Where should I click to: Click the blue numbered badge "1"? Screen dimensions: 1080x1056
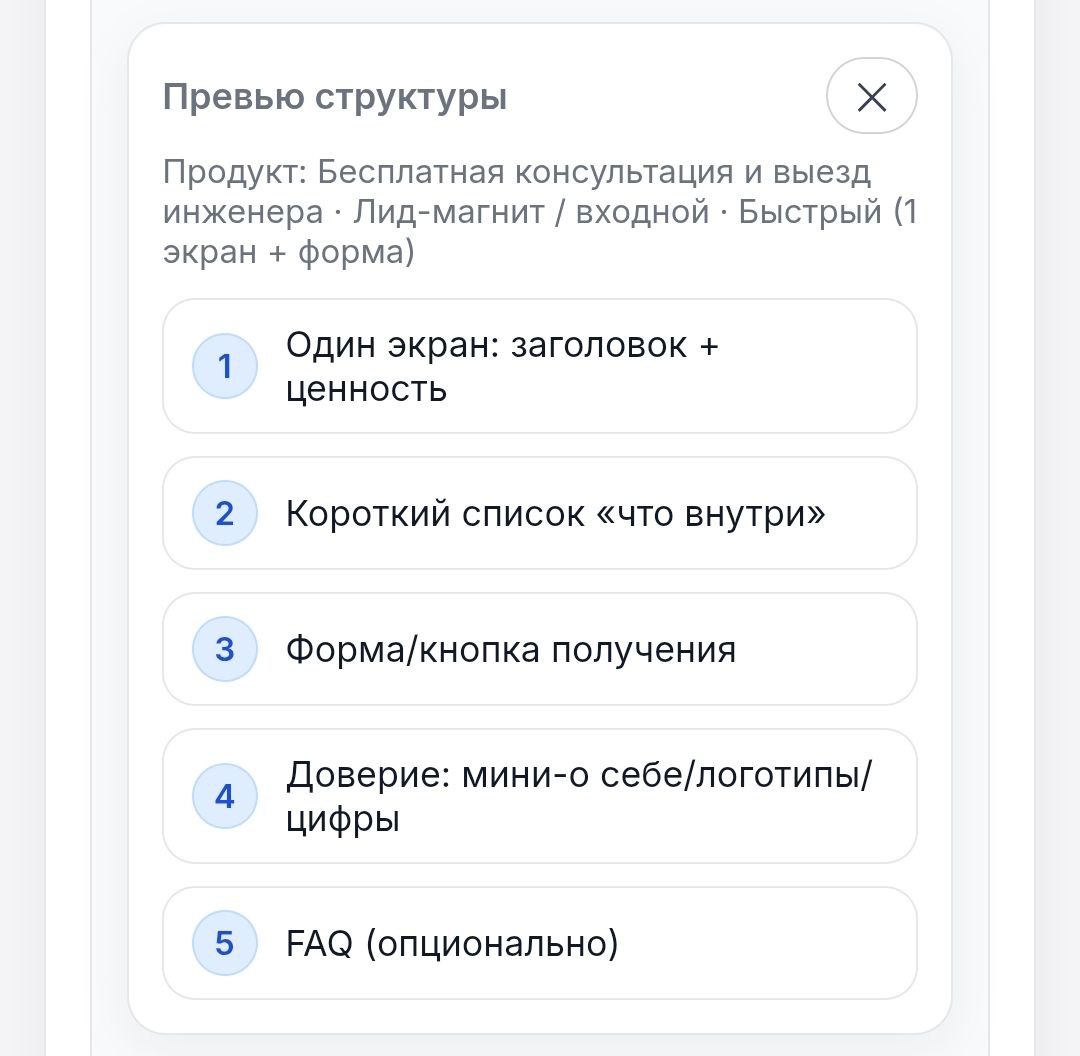tap(225, 366)
